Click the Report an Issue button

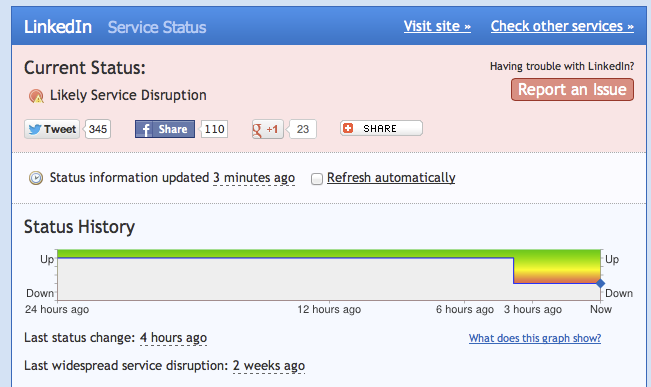coord(573,90)
